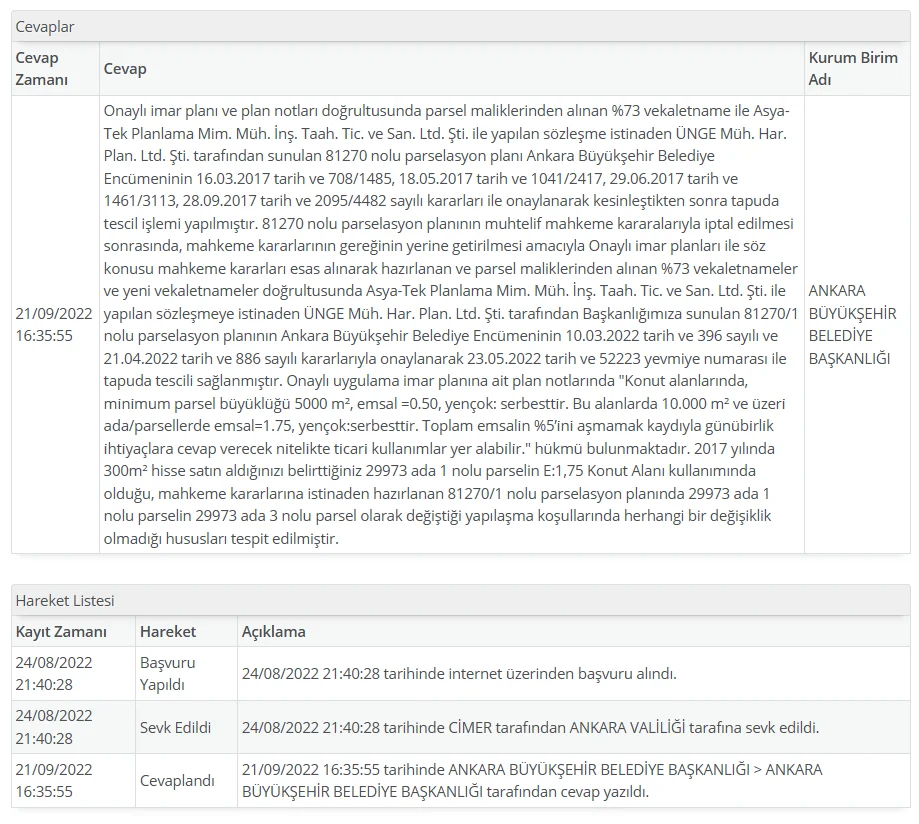This screenshot has width=919, height=824.
Task: Click the Başvuru Yapıldı action cell
Action: [168, 674]
